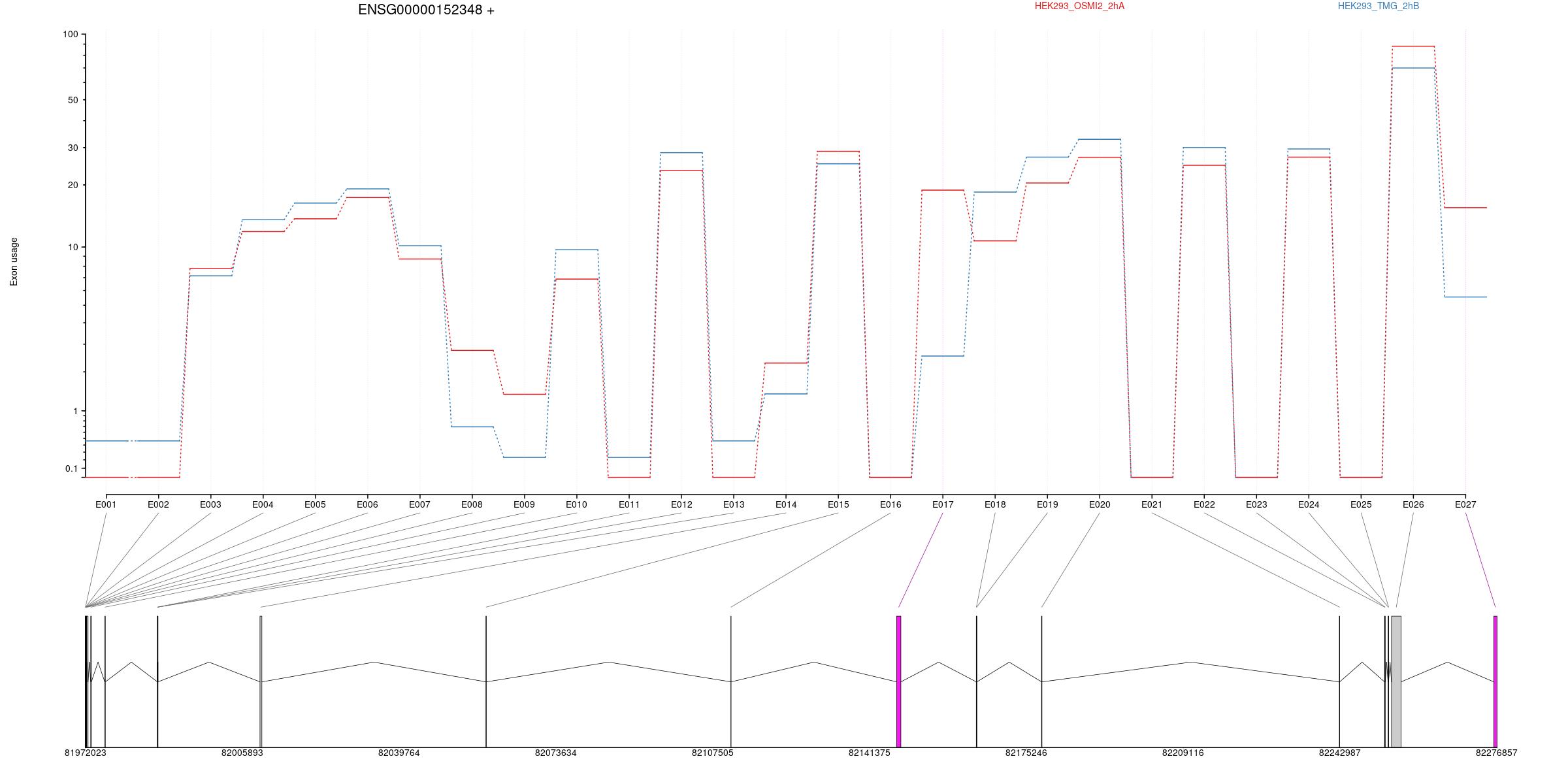This screenshot has width=1568, height=784.
Task: Click exon label E012
Action: tap(681, 504)
